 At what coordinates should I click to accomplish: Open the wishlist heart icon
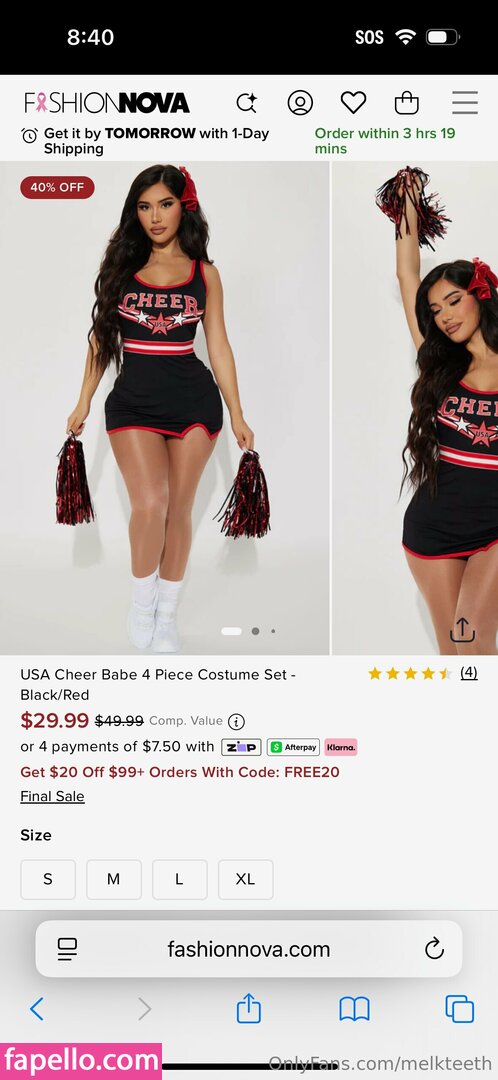353,103
